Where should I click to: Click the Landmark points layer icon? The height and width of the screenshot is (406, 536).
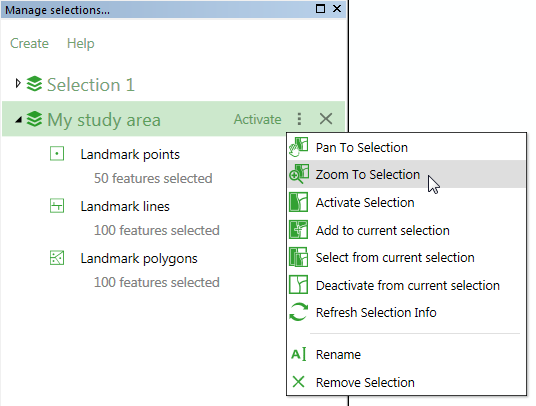point(57,153)
